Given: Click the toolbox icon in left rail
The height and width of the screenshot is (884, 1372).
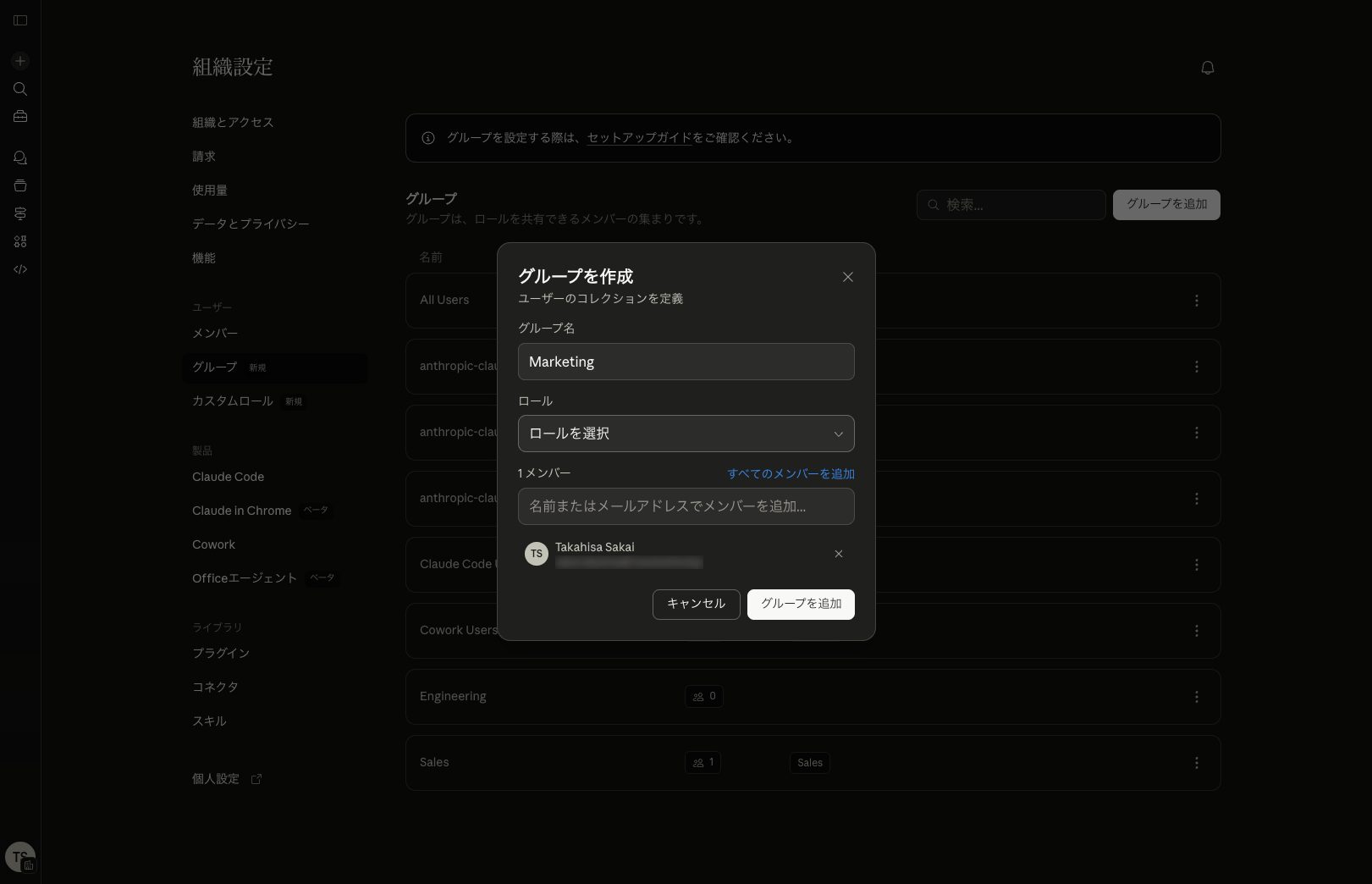Looking at the screenshot, I should [x=20, y=116].
